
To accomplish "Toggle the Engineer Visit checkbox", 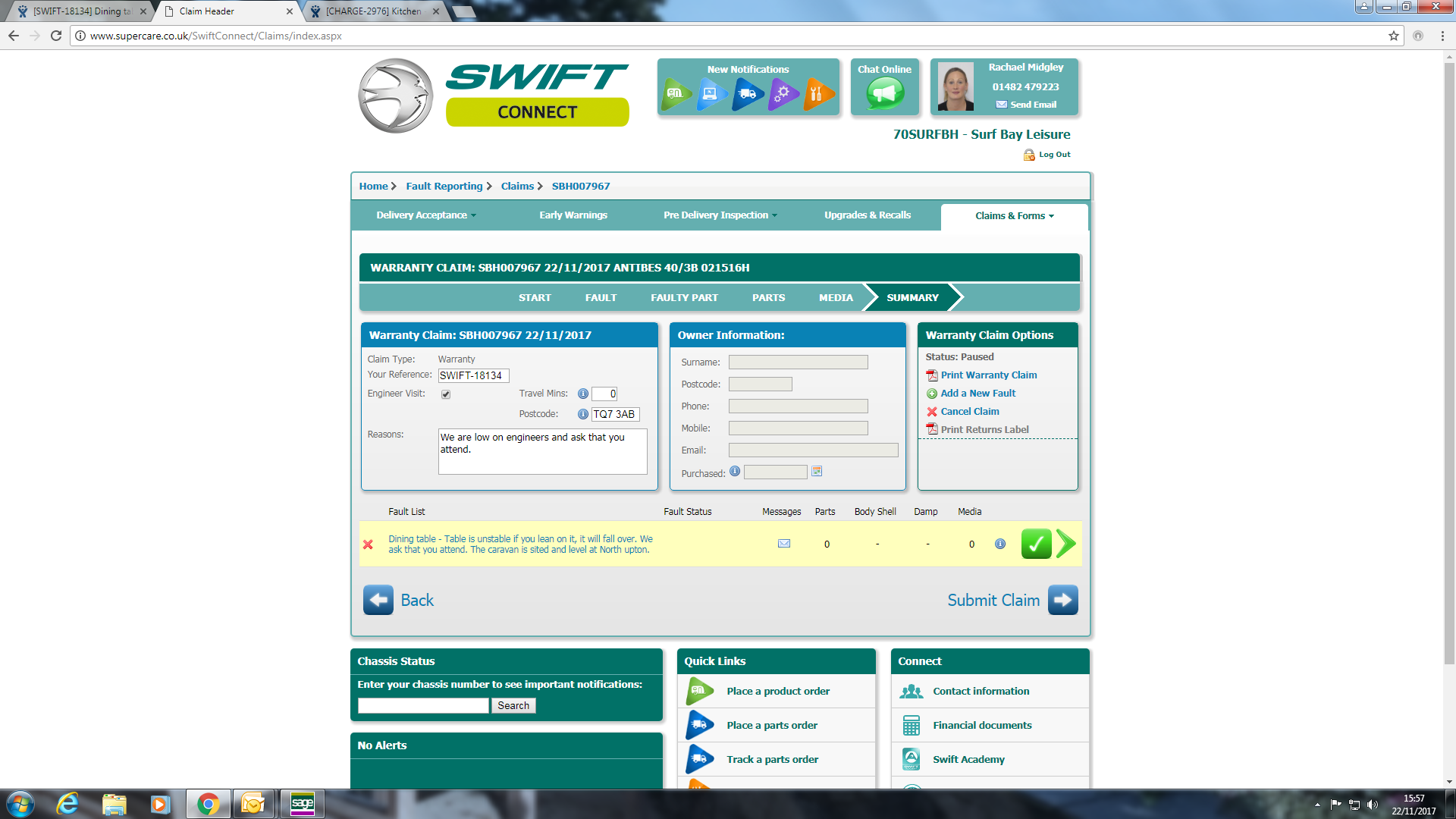I will (446, 394).
